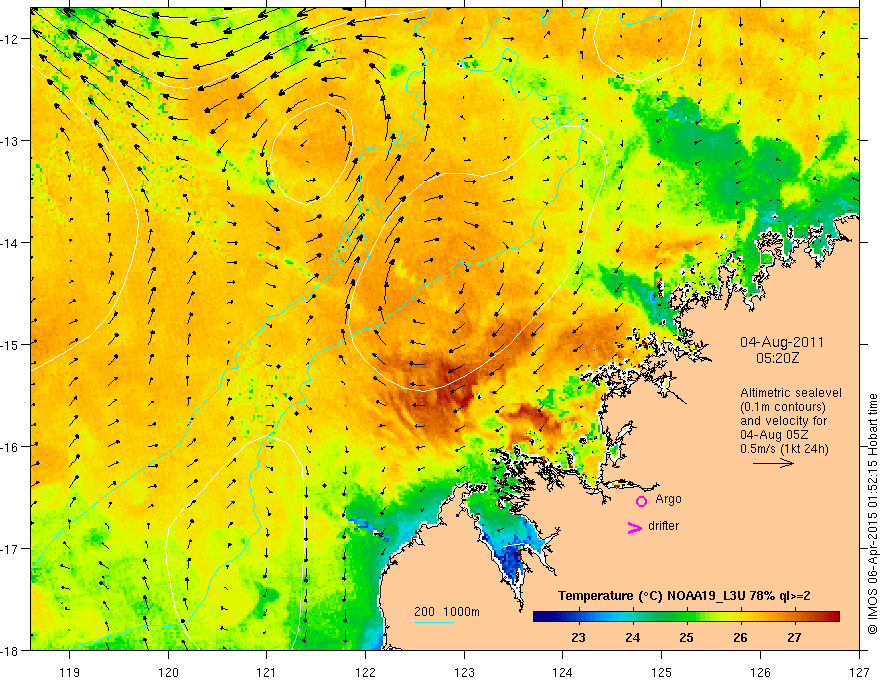Select the '05:20Z' time text
The height and width of the screenshot is (680, 880).
[x=777, y=358]
